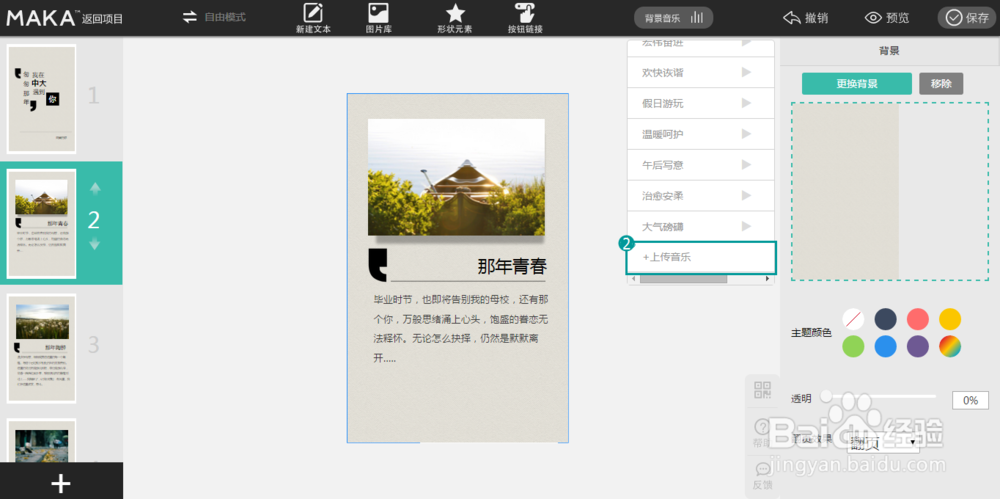Select the no-color theme swatch
The height and width of the screenshot is (499, 1000).
click(x=853, y=318)
